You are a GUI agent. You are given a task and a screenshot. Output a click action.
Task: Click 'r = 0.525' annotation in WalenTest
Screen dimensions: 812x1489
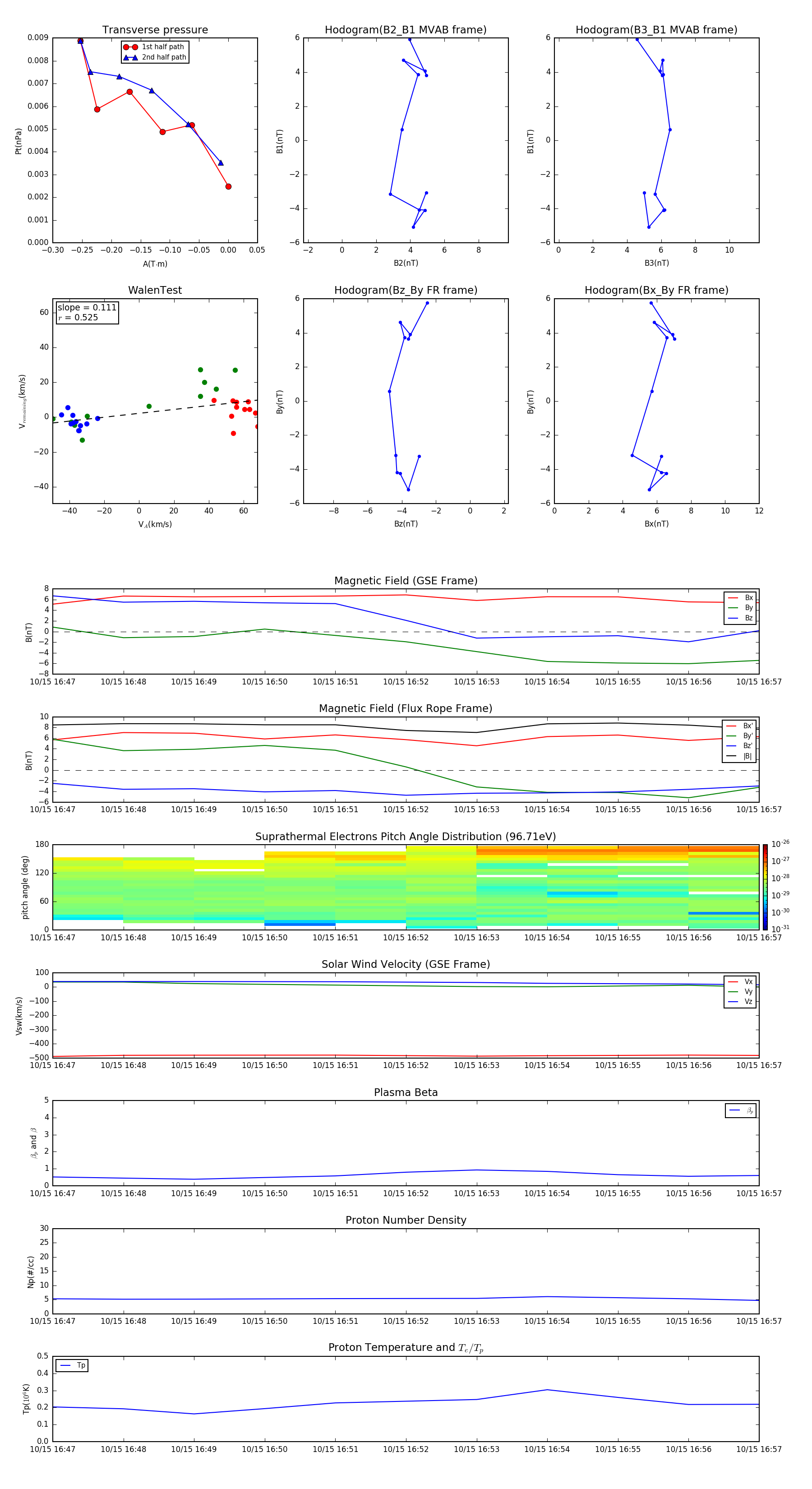pyautogui.click(x=78, y=317)
